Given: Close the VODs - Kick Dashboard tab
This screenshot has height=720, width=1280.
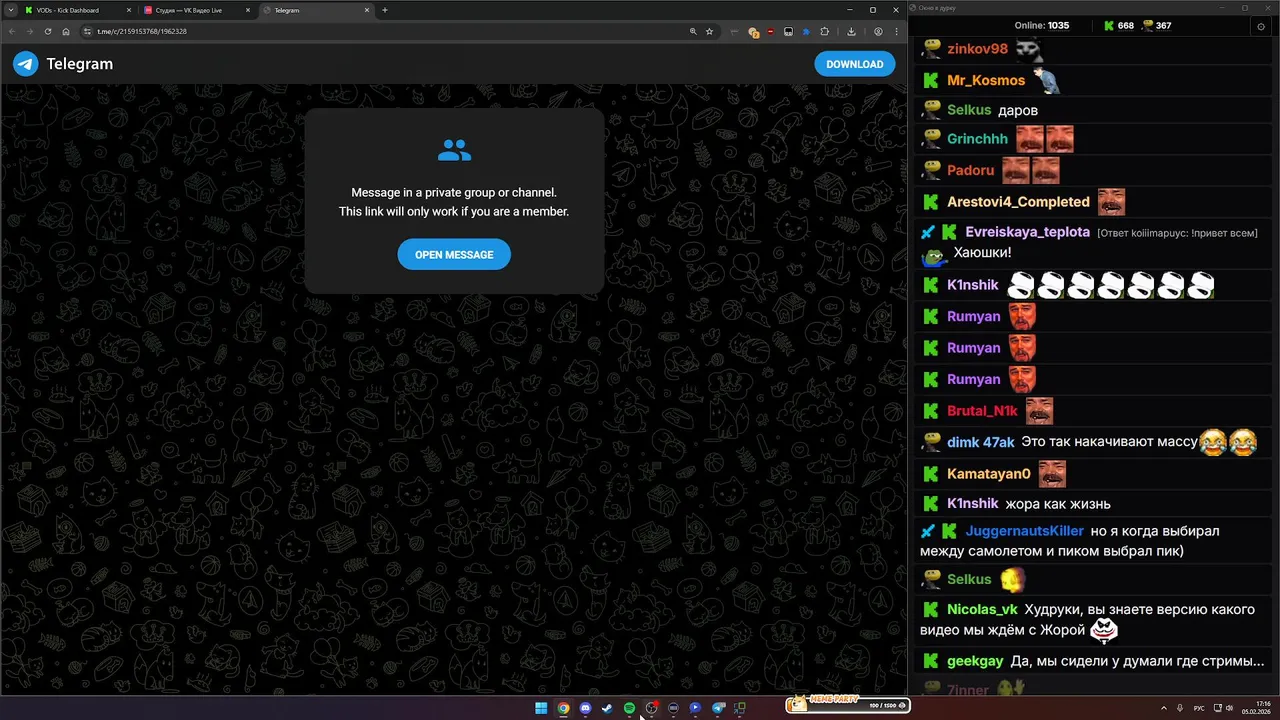Looking at the screenshot, I should (129, 10).
